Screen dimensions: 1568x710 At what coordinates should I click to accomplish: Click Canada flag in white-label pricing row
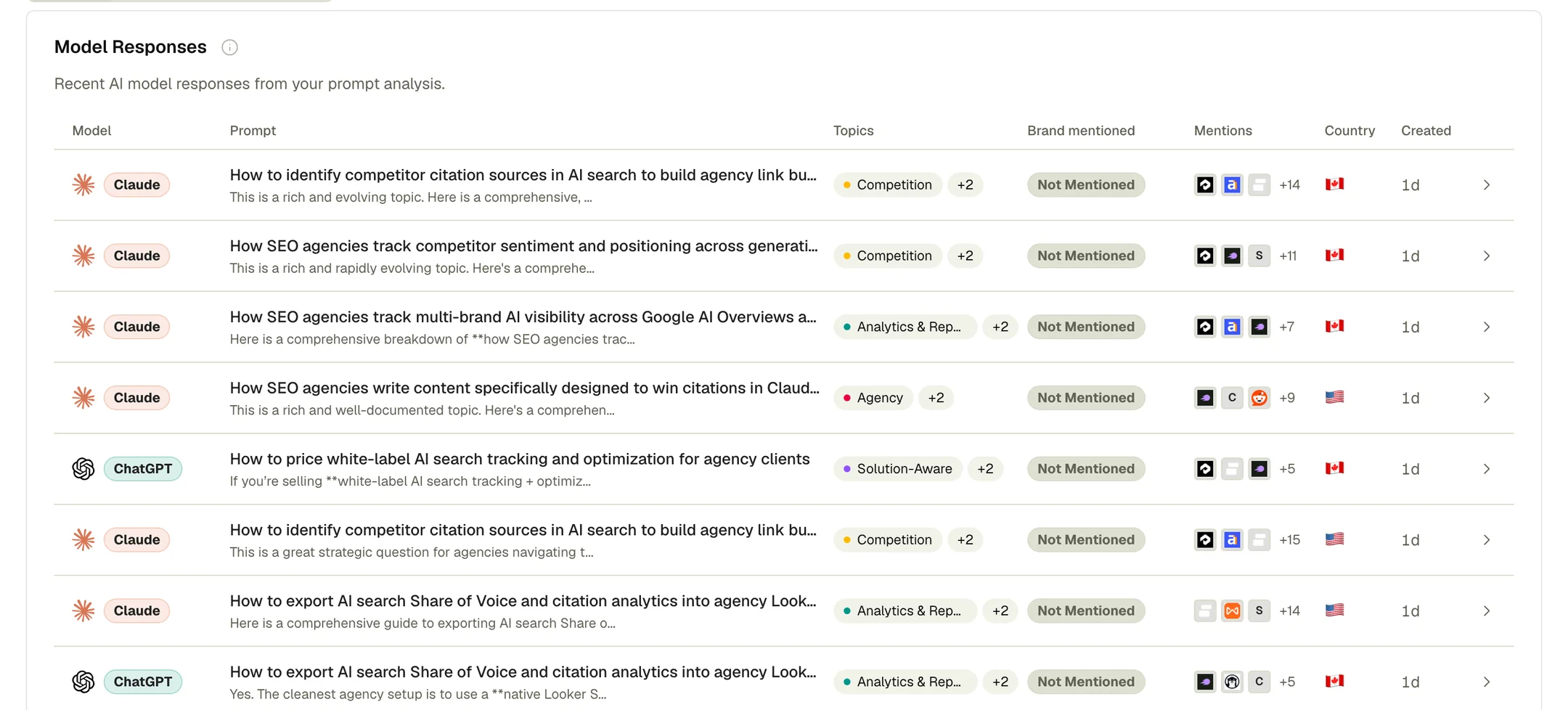1334,468
